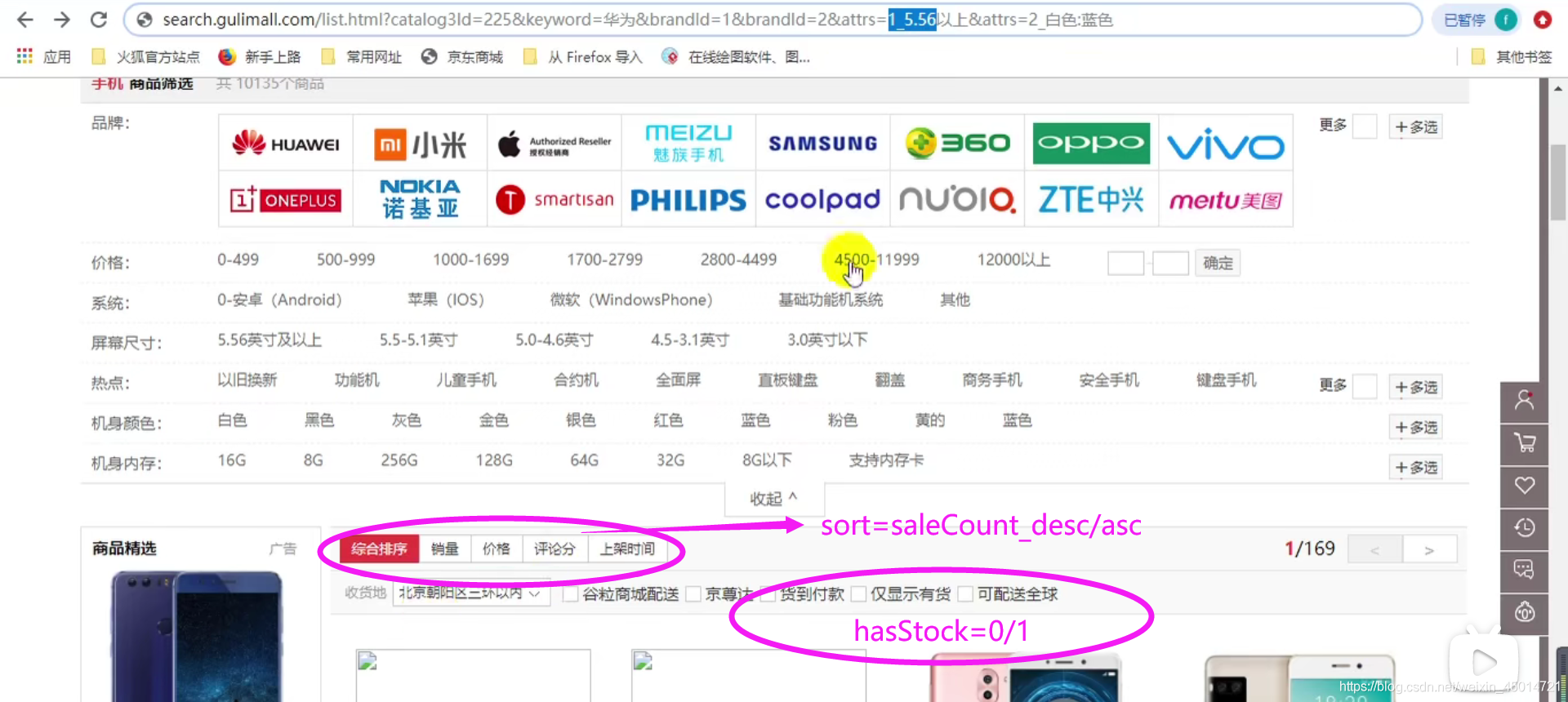
Task: Open the chat message sidebar icon
Action: click(x=1524, y=570)
